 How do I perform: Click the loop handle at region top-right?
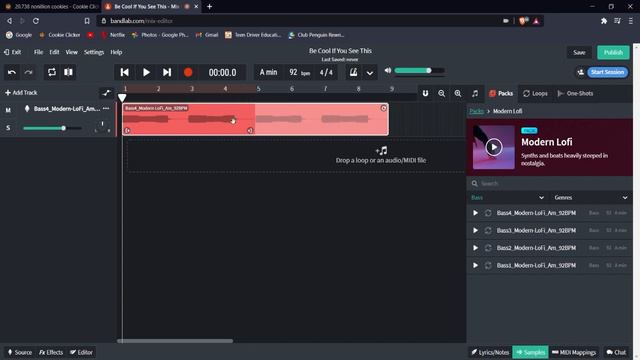[383, 108]
